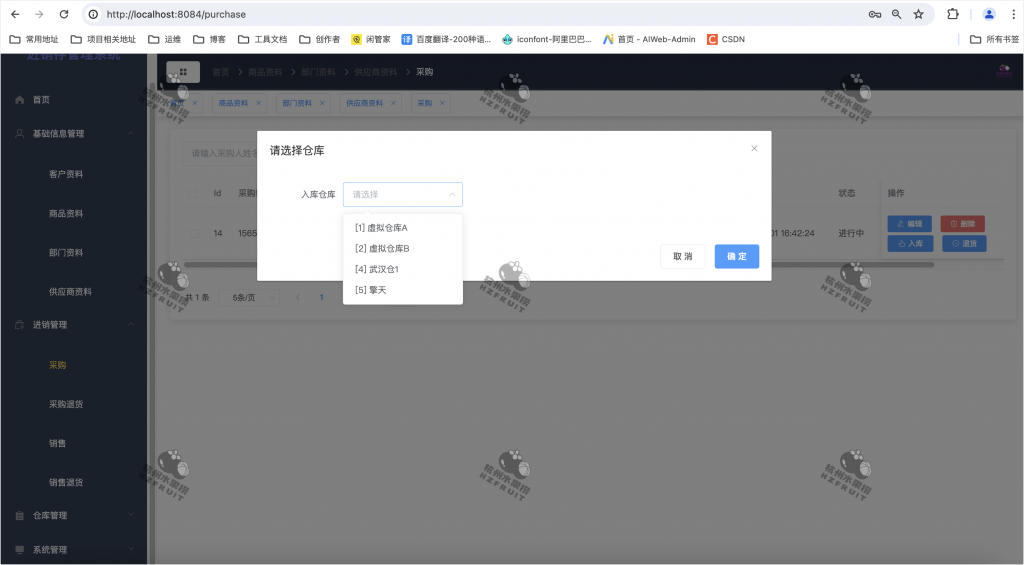Open the 工具文档 bookmarks folder
This screenshot has width=1024, height=565.
click(263, 39)
